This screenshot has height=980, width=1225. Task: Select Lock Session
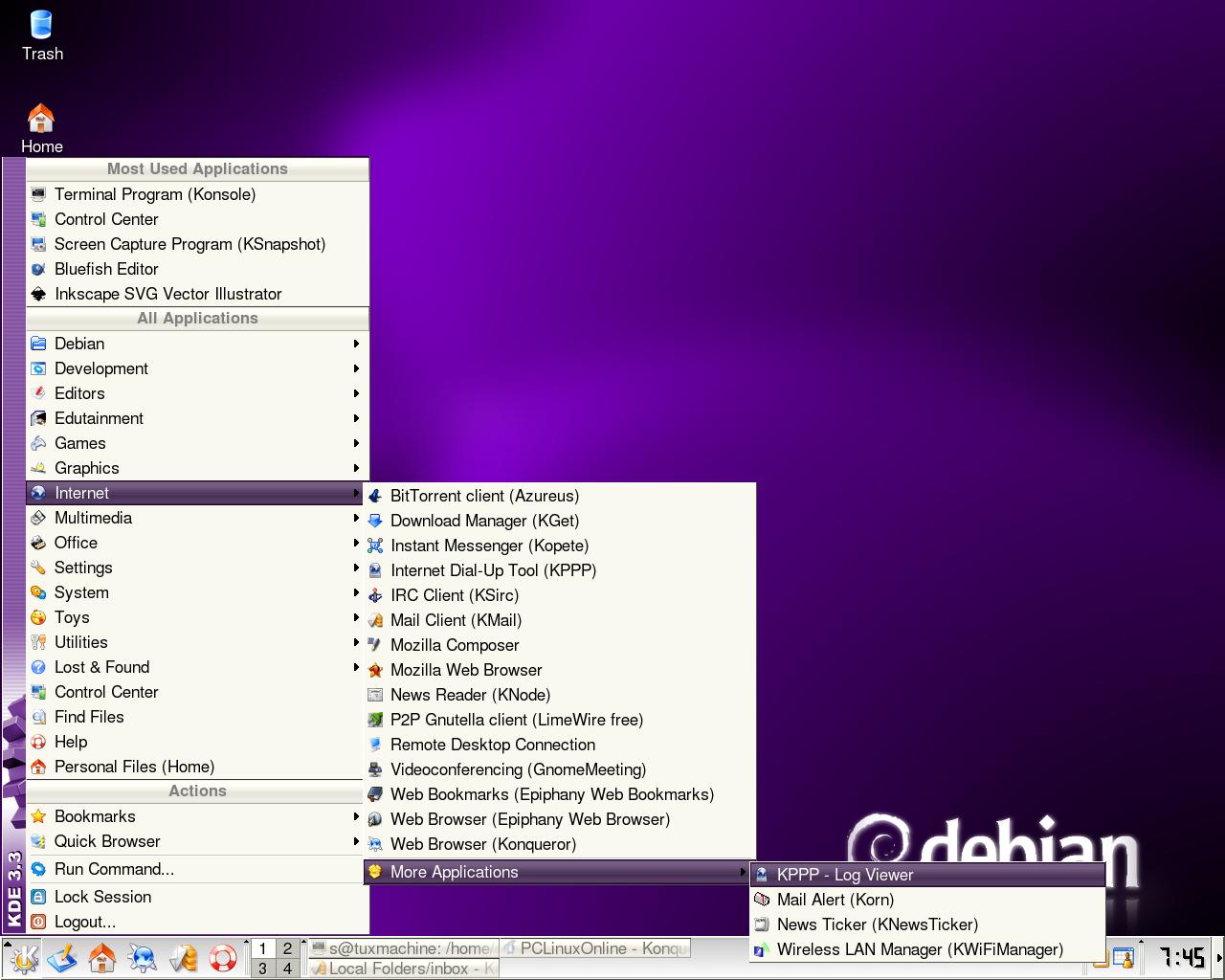click(x=196, y=897)
